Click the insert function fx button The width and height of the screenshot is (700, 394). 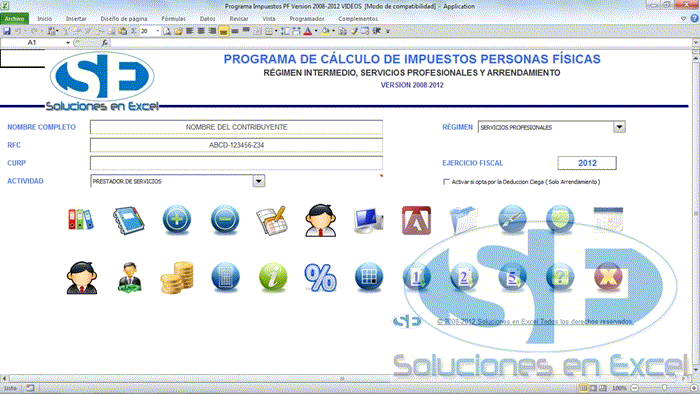click(x=104, y=43)
